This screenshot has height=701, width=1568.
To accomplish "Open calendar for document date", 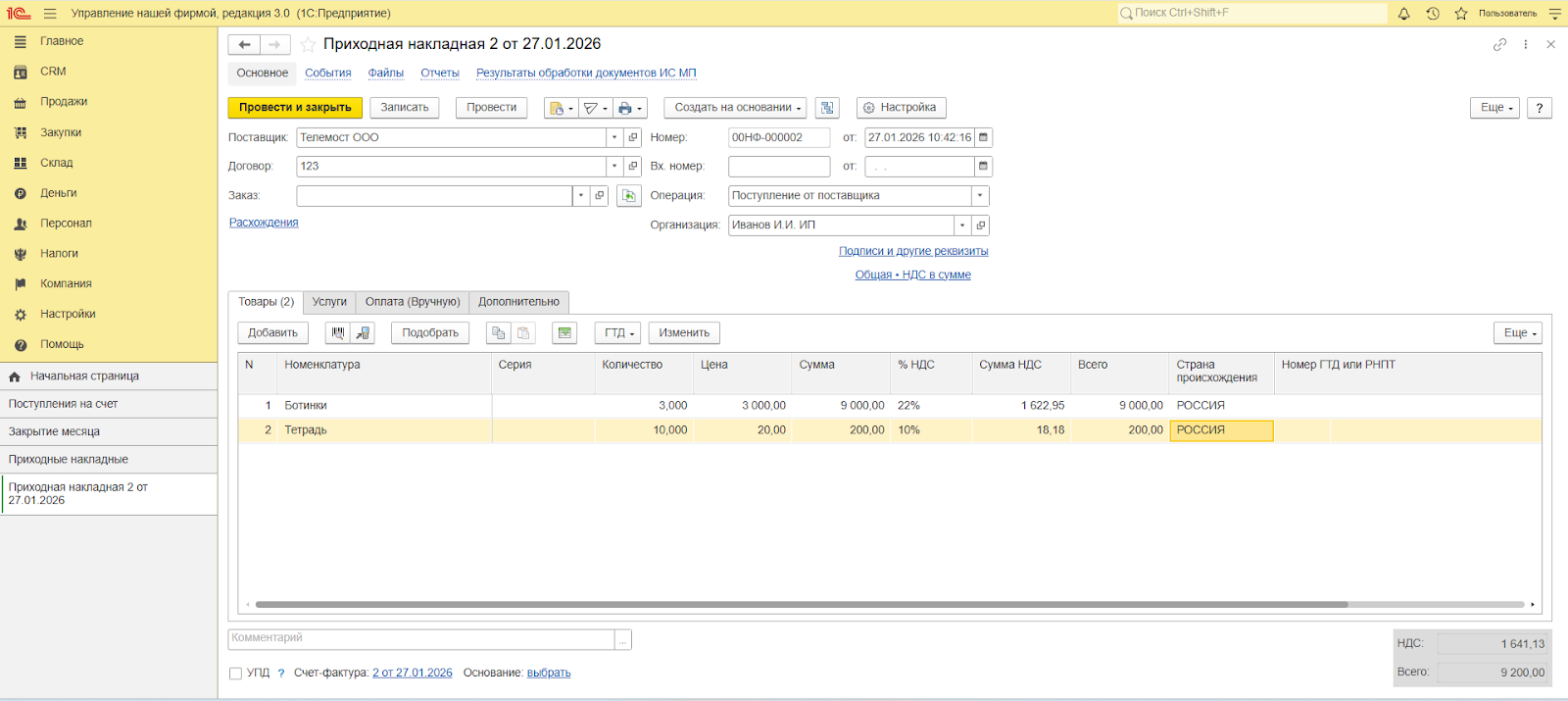I will click(x=983, y=138).
